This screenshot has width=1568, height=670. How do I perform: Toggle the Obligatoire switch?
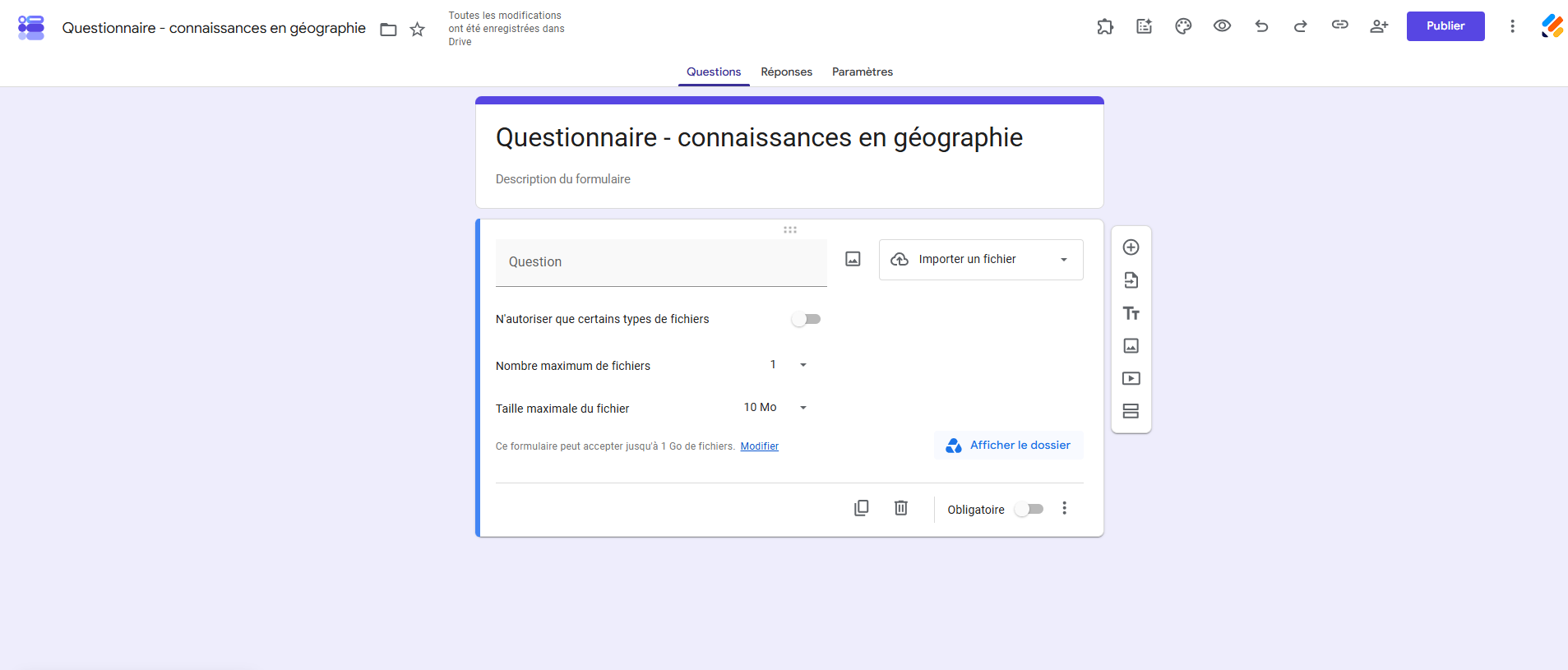[x=1029, y=509]
